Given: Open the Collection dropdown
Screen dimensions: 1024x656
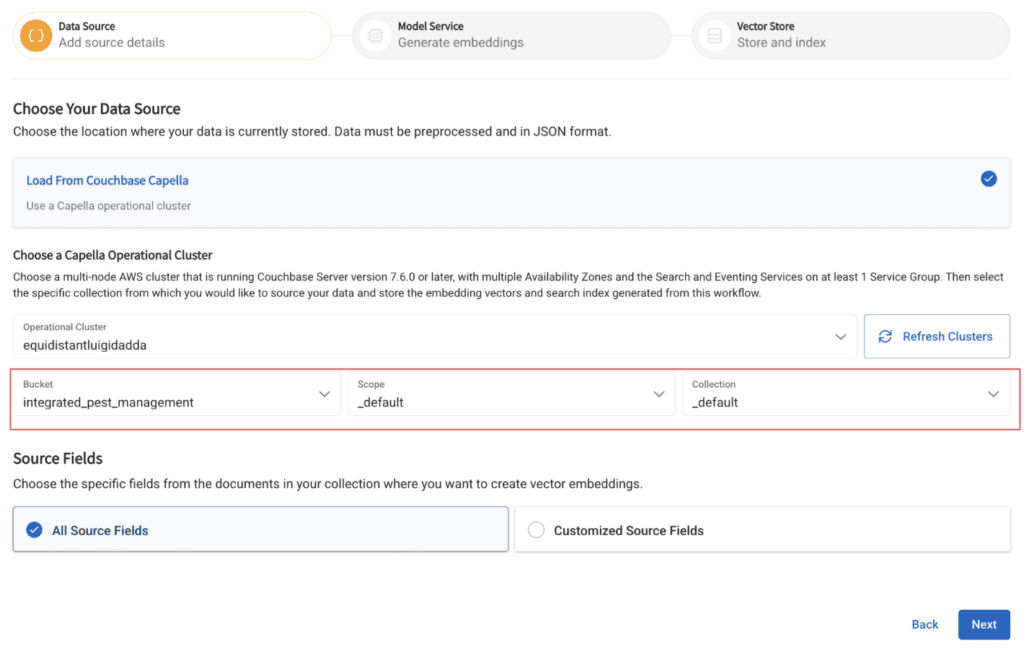Looking at the screenshot, I should point(846,394).
